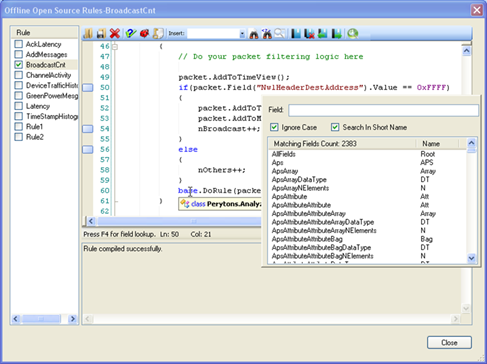Open the Insert dropdown list

pyautogui.click(x=242, y=34)
